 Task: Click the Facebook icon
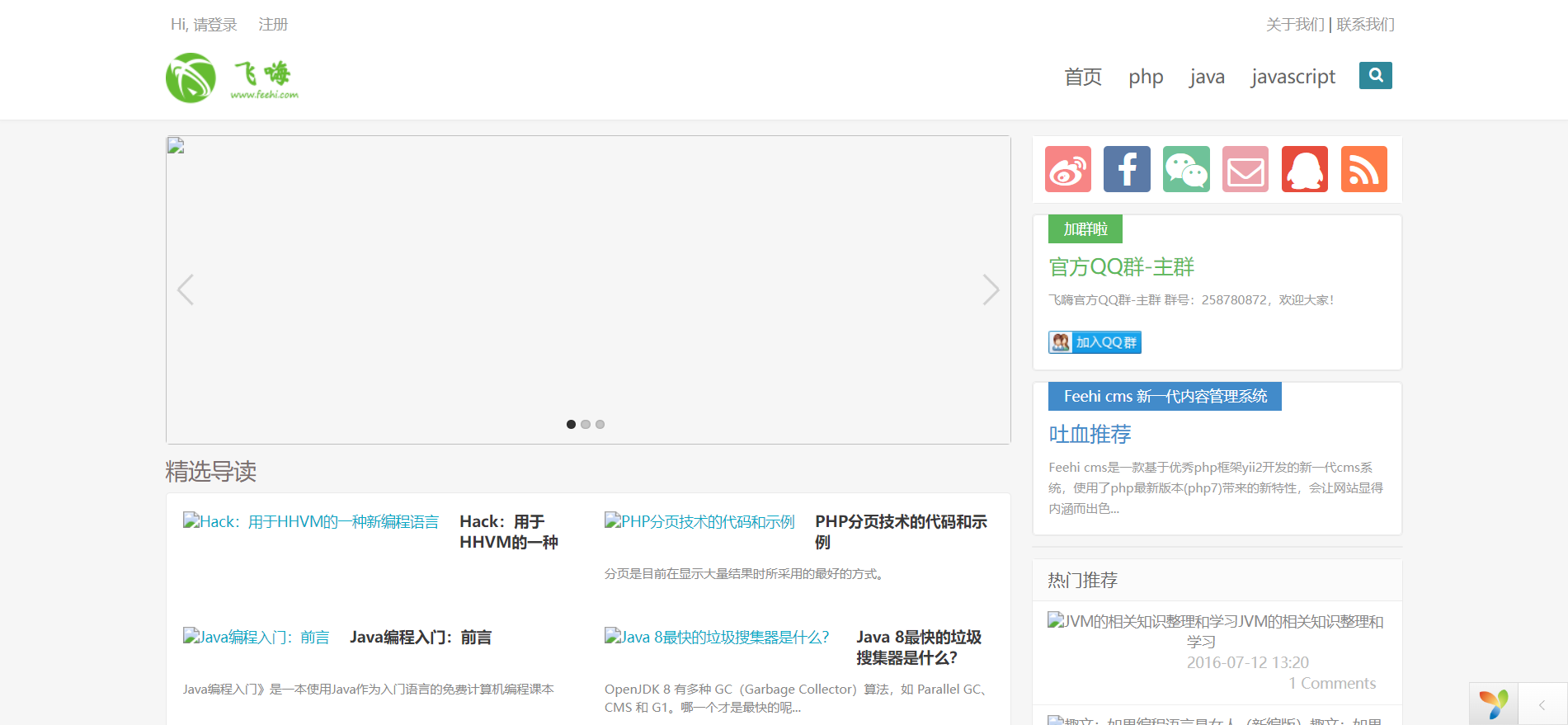(1127, 169)
